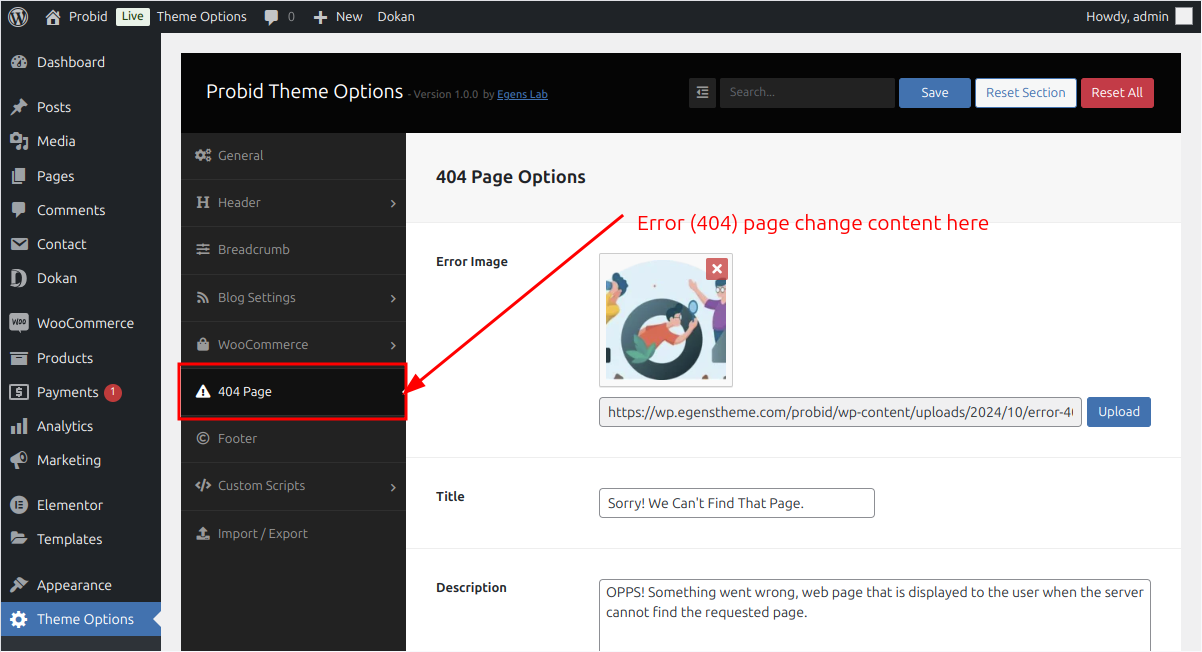Click the warning triangle icon of 404 Page

tap(203, 392)
